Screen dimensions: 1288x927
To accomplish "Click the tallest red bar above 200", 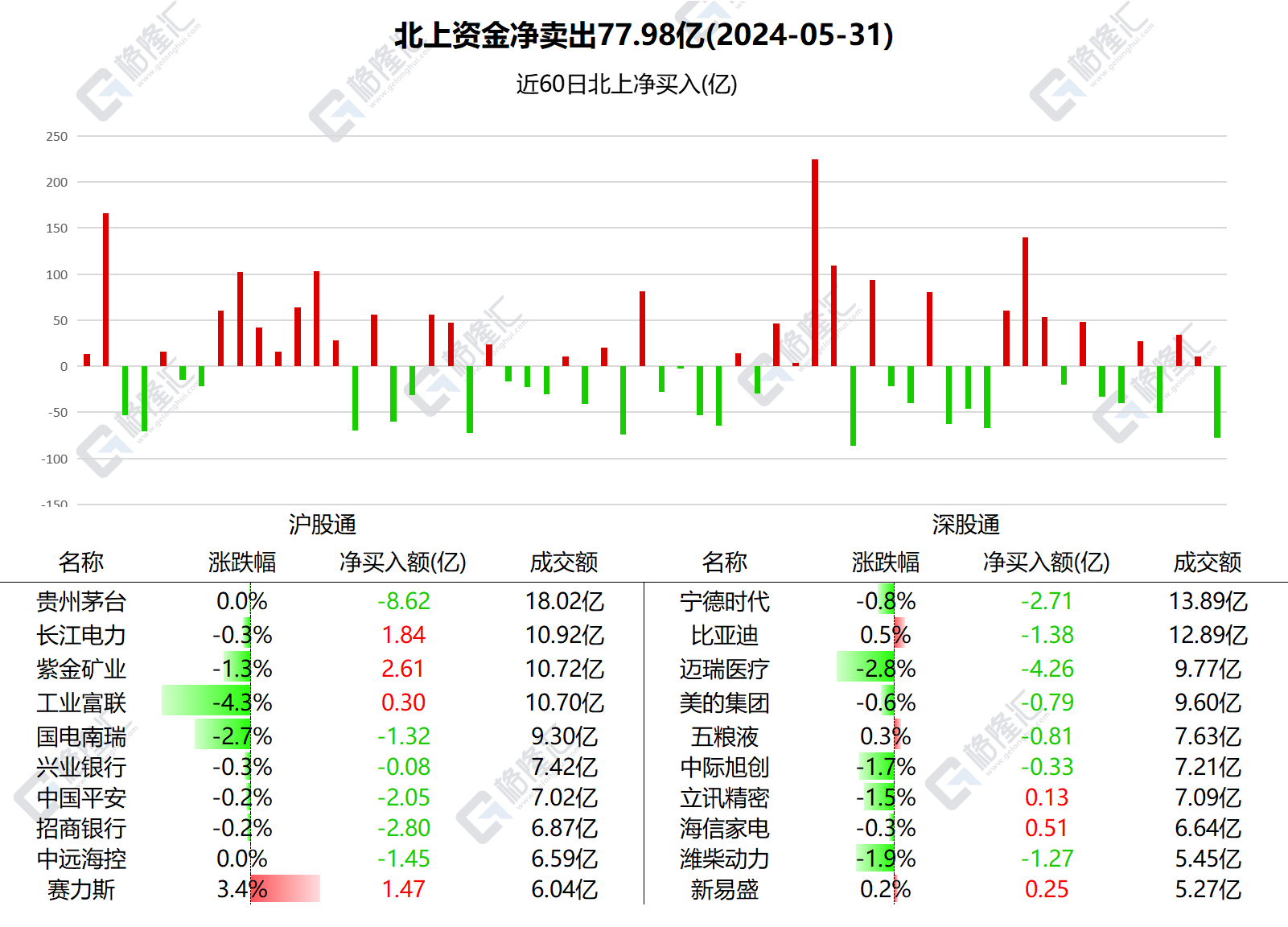I will click(815, 262).
